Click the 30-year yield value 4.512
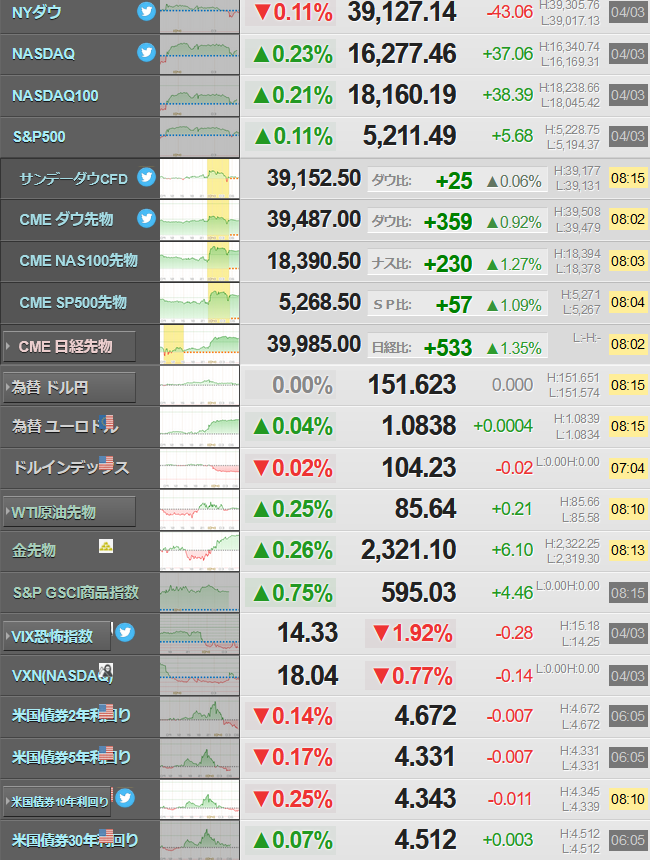 click(425, 840)
